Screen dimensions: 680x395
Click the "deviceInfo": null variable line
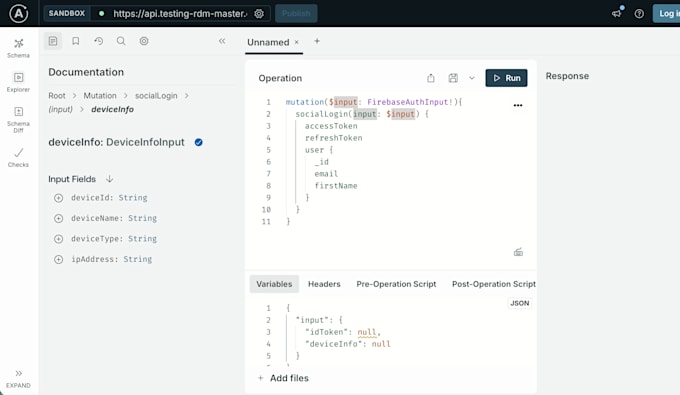tap(348, 344)
